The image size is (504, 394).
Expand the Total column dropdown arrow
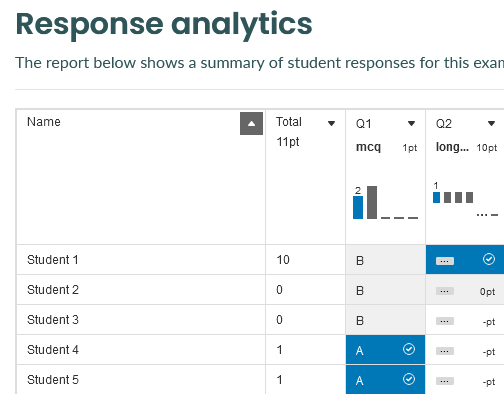(x=331, y=123)
